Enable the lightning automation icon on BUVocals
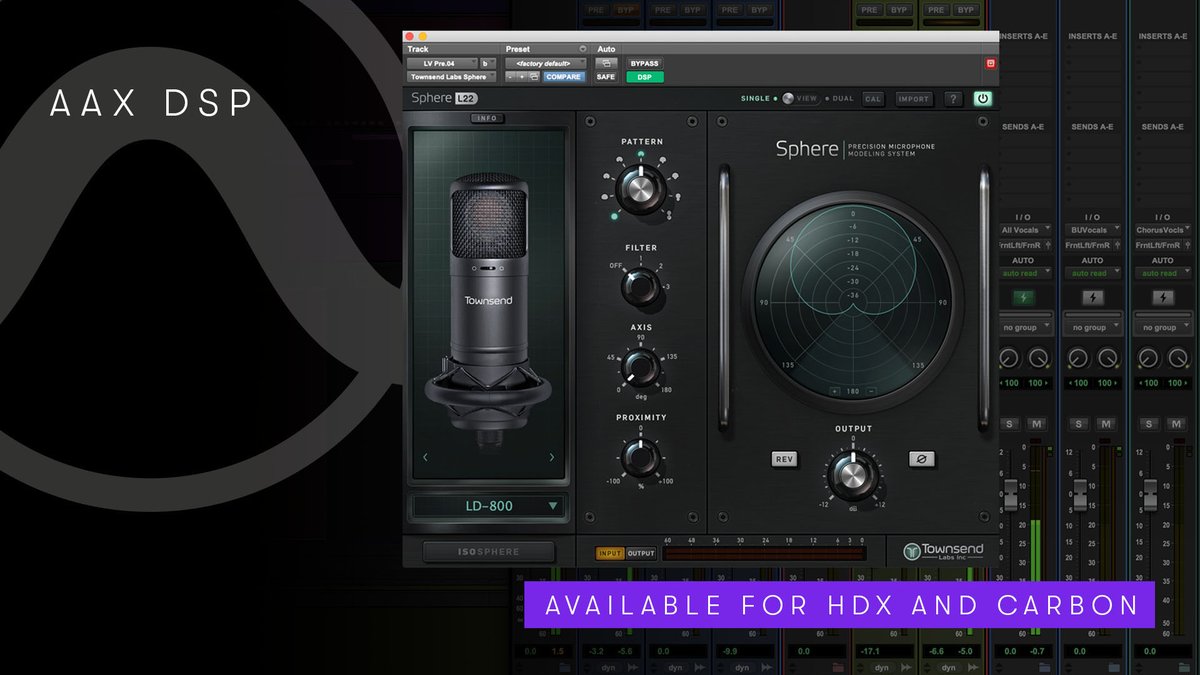Image resolution: width=1200 pixels, height=675 pixels. 1092,296
